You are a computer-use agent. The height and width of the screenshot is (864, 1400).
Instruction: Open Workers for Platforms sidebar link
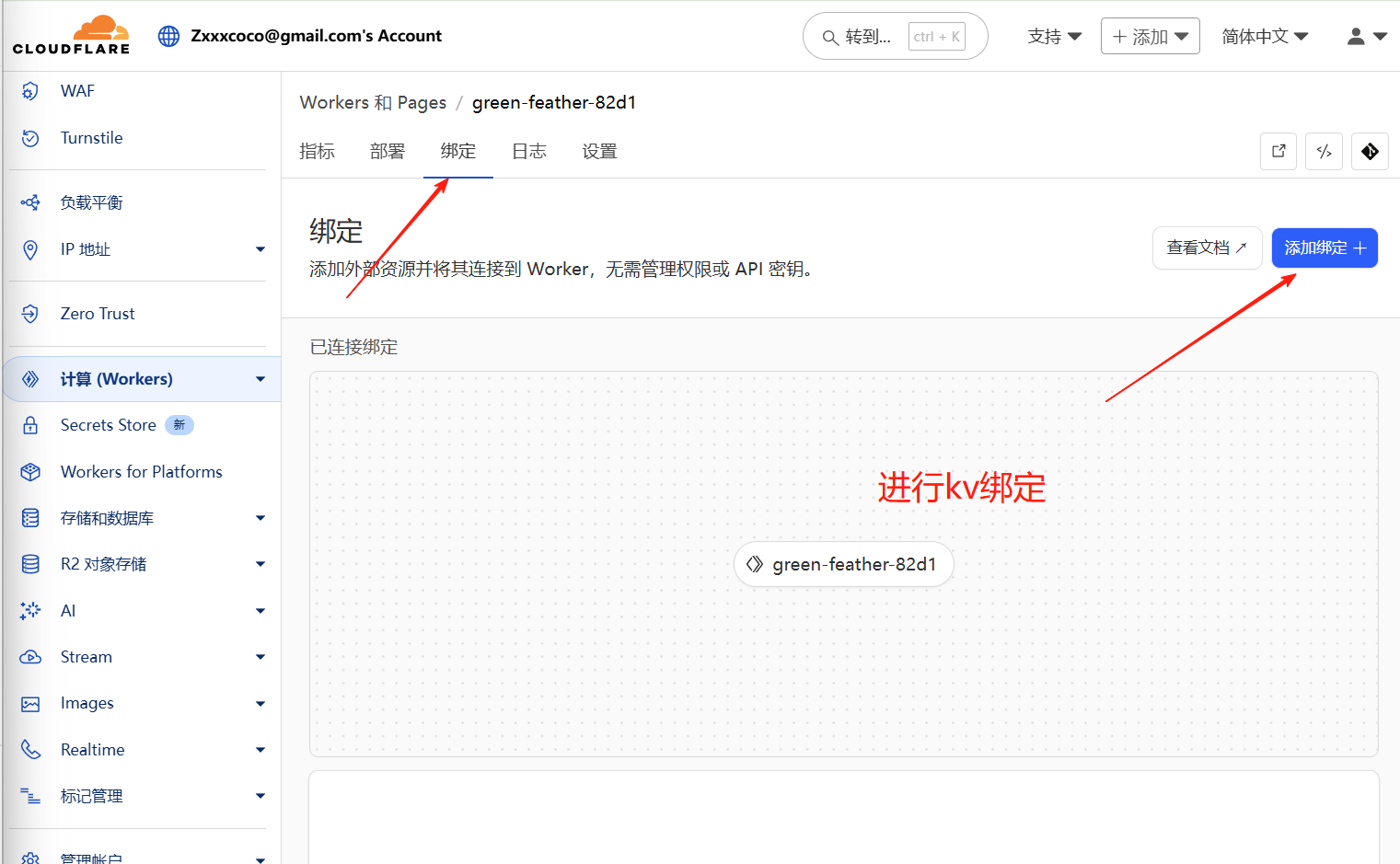(x=142, y=472)
